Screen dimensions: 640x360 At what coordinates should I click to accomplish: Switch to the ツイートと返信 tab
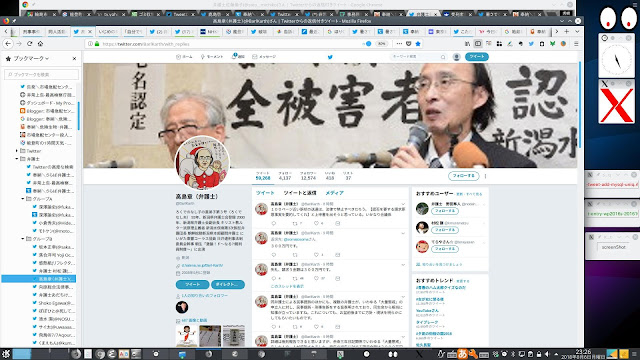coord(300,193)
